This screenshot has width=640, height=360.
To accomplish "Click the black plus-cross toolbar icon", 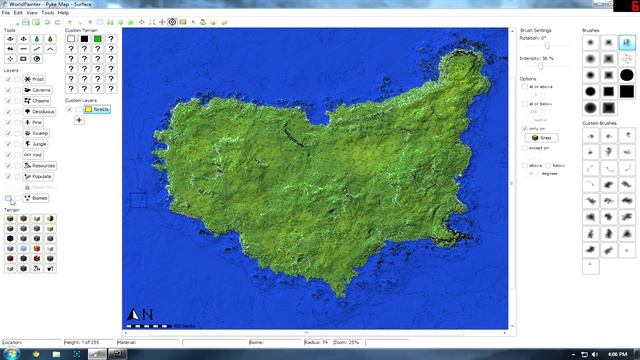I will point(162,22).
